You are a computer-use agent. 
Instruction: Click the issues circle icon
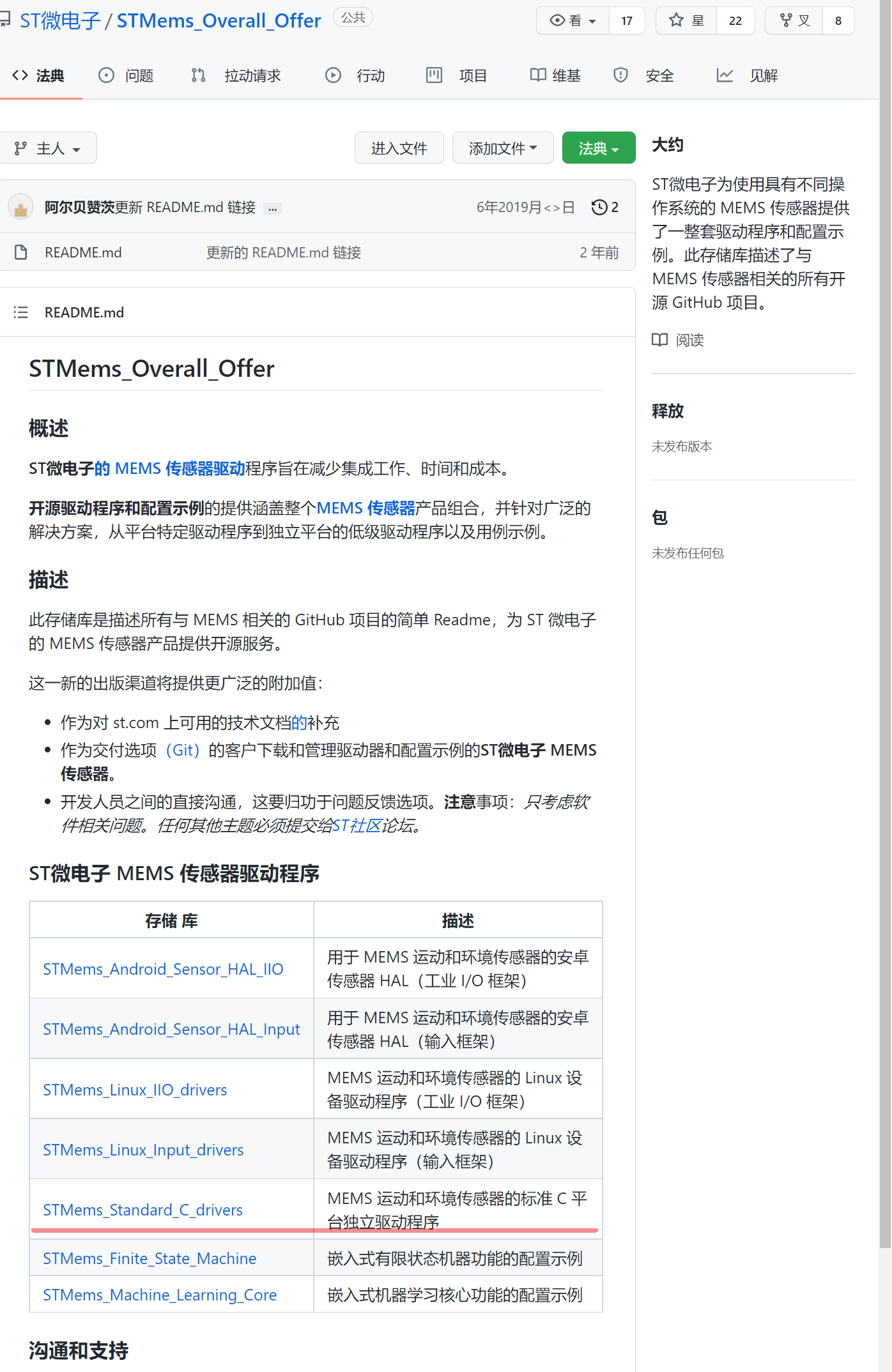[106, 75]
